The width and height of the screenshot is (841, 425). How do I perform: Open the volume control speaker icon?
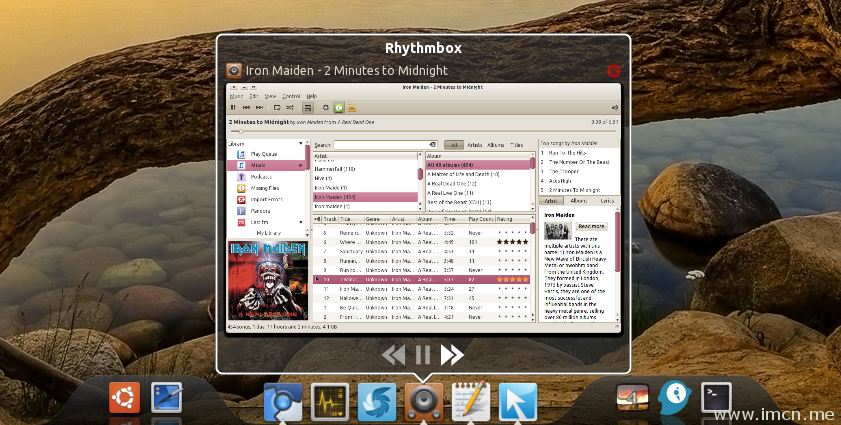(x=615, y=108)
